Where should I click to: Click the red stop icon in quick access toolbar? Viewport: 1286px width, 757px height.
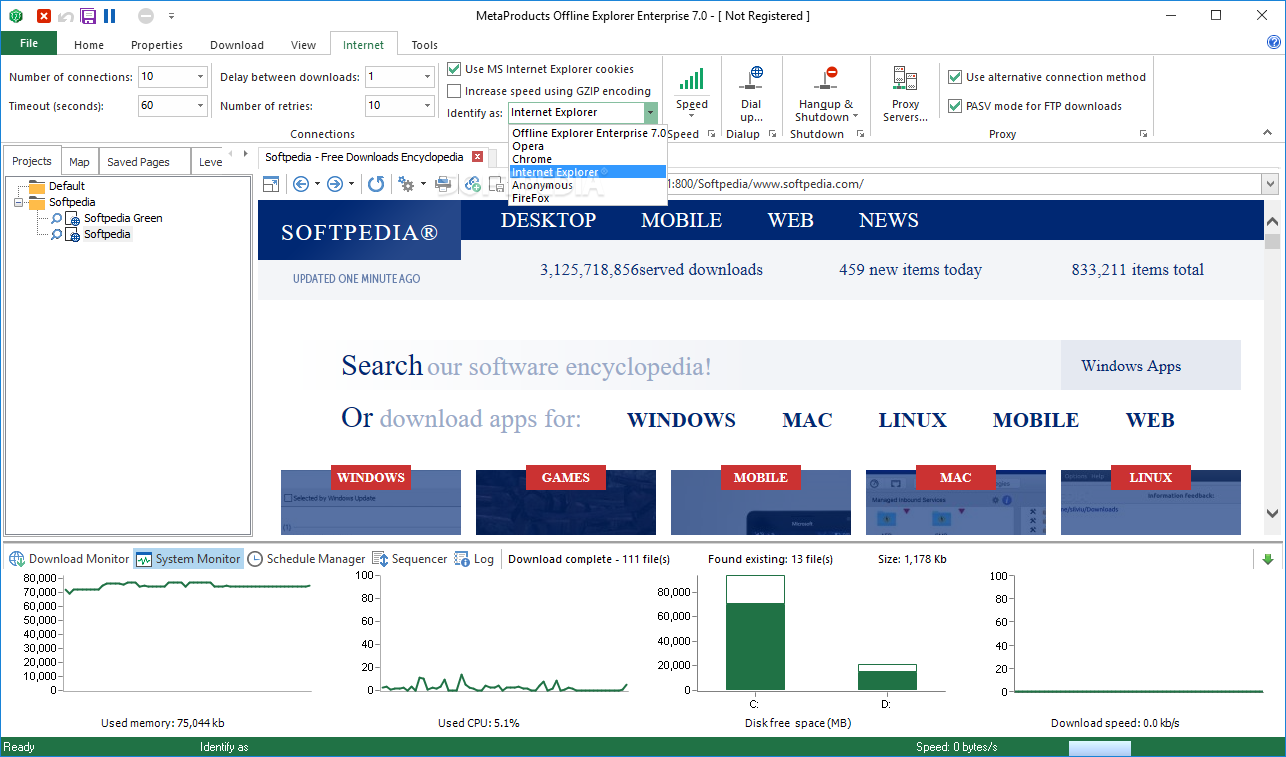click(43, 16)
